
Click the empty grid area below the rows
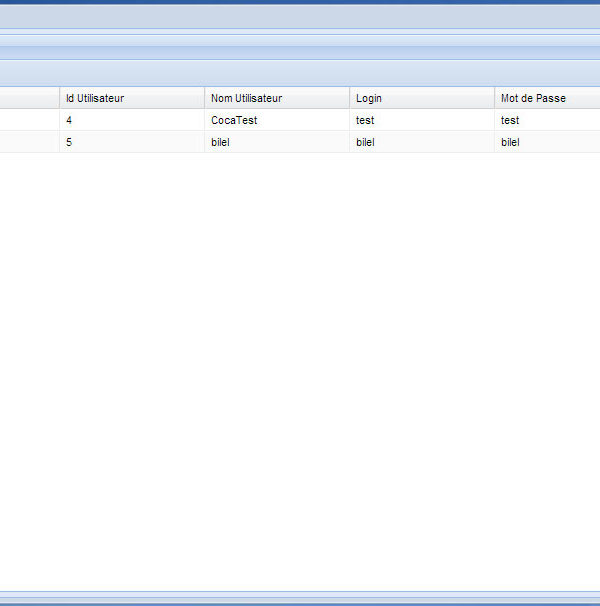coord(300,370)
